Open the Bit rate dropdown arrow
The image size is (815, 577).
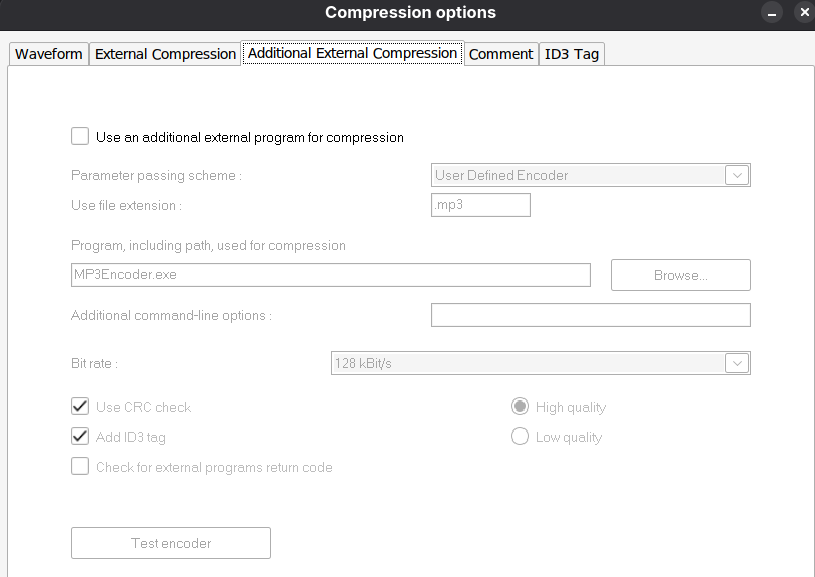(737, 363)
